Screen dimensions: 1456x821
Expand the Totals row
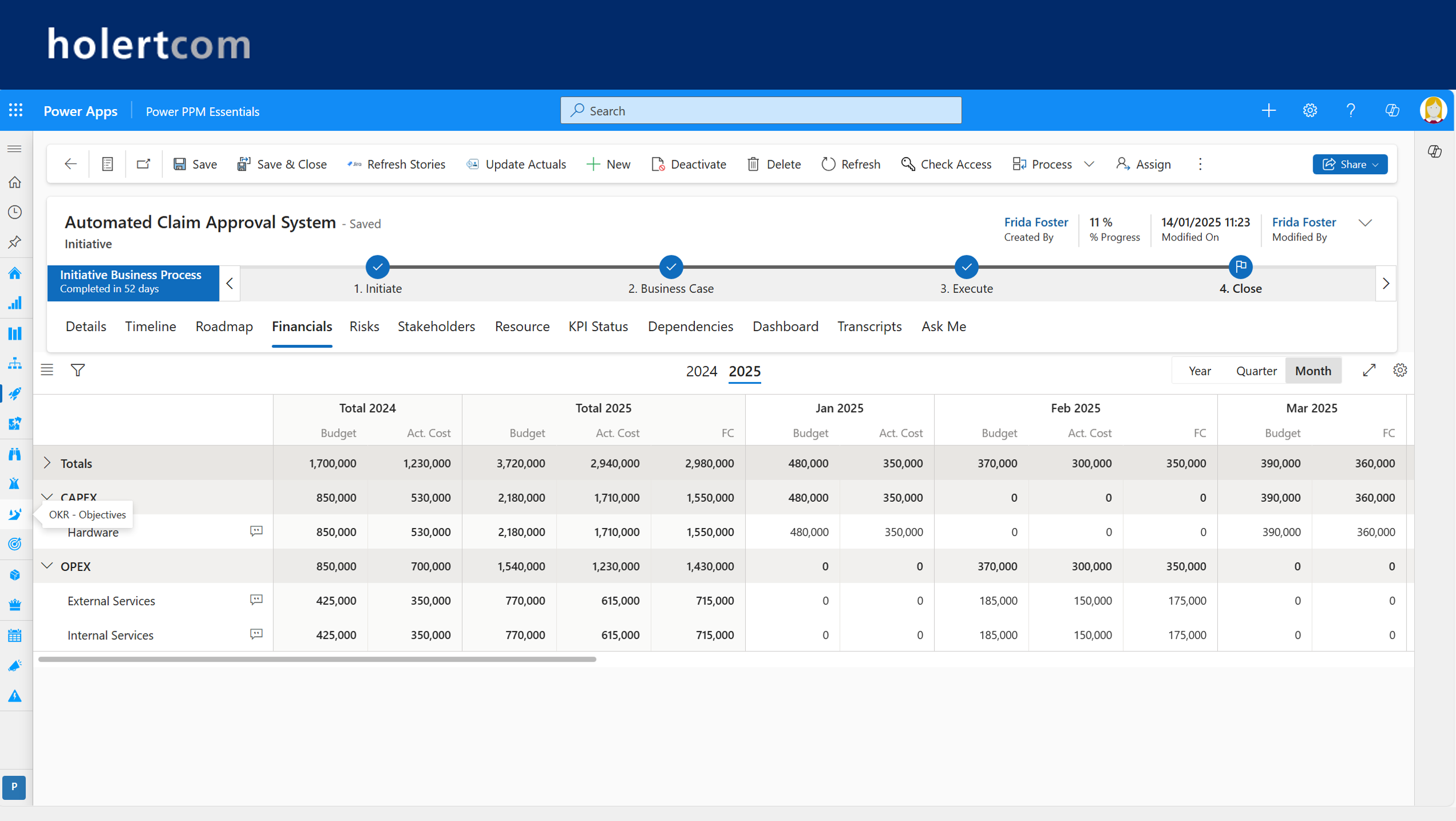pos(47,463)
